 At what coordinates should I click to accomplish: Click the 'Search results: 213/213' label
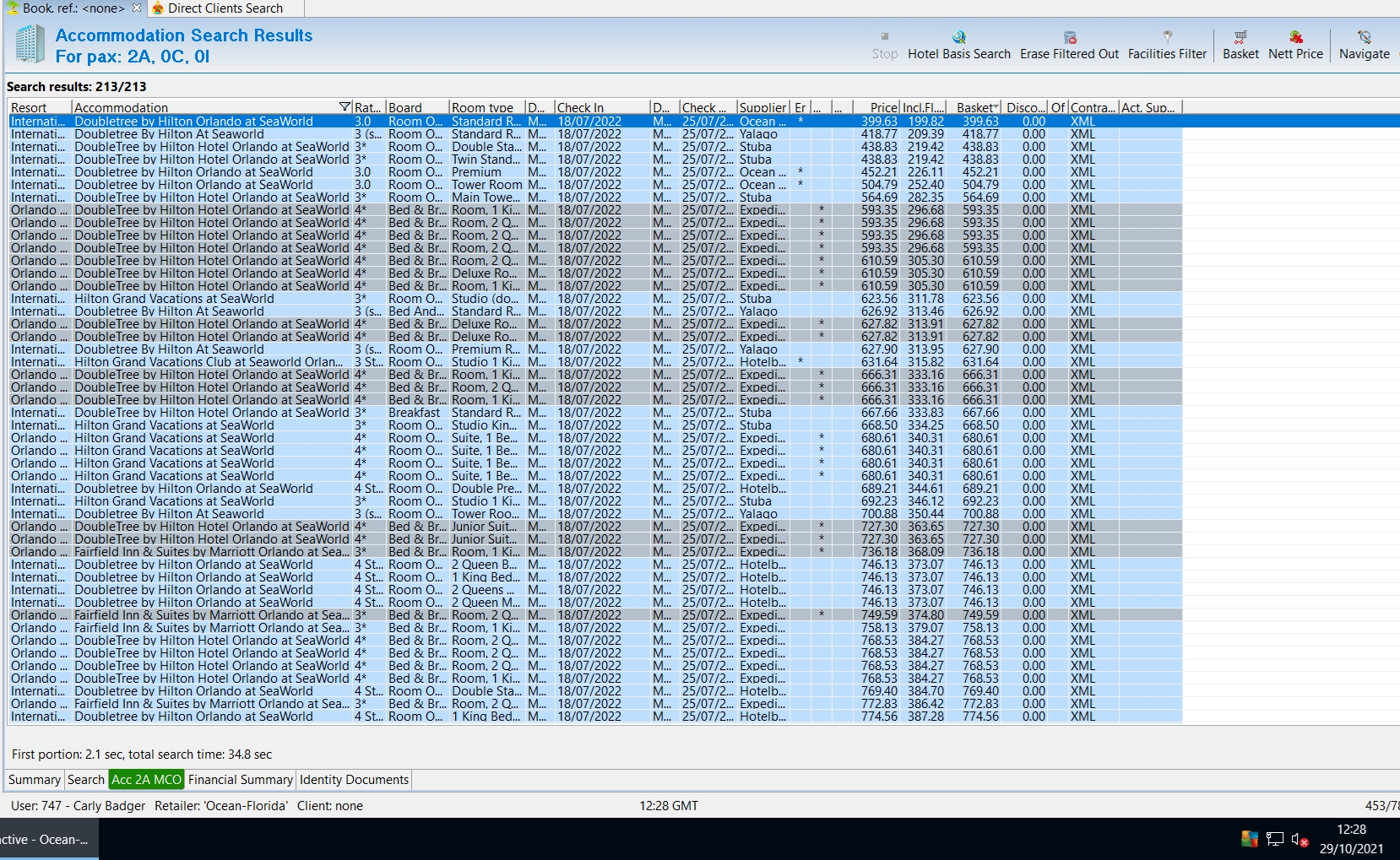coord(76,87)
